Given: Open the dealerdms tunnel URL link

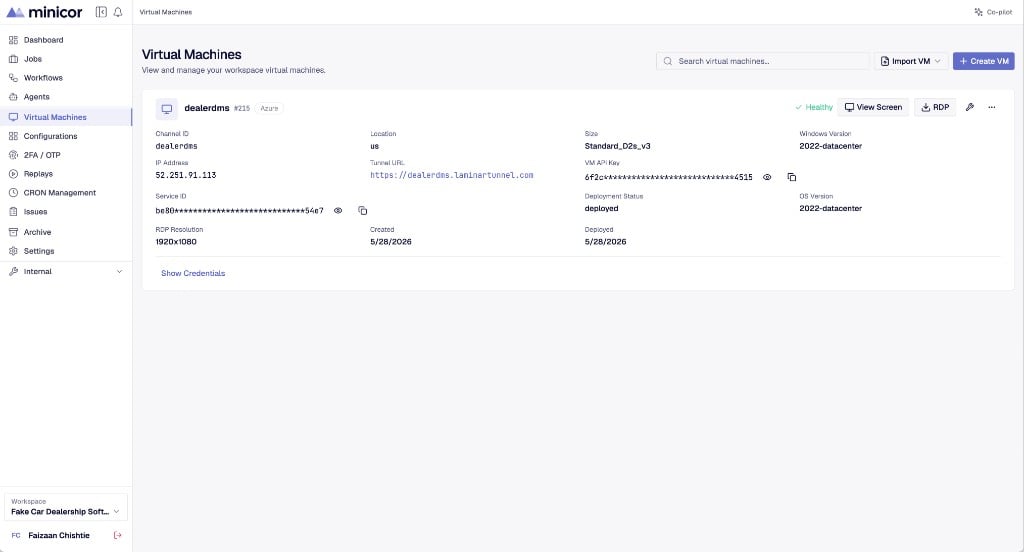Looking at the screenshot, I should click(451, 175).
